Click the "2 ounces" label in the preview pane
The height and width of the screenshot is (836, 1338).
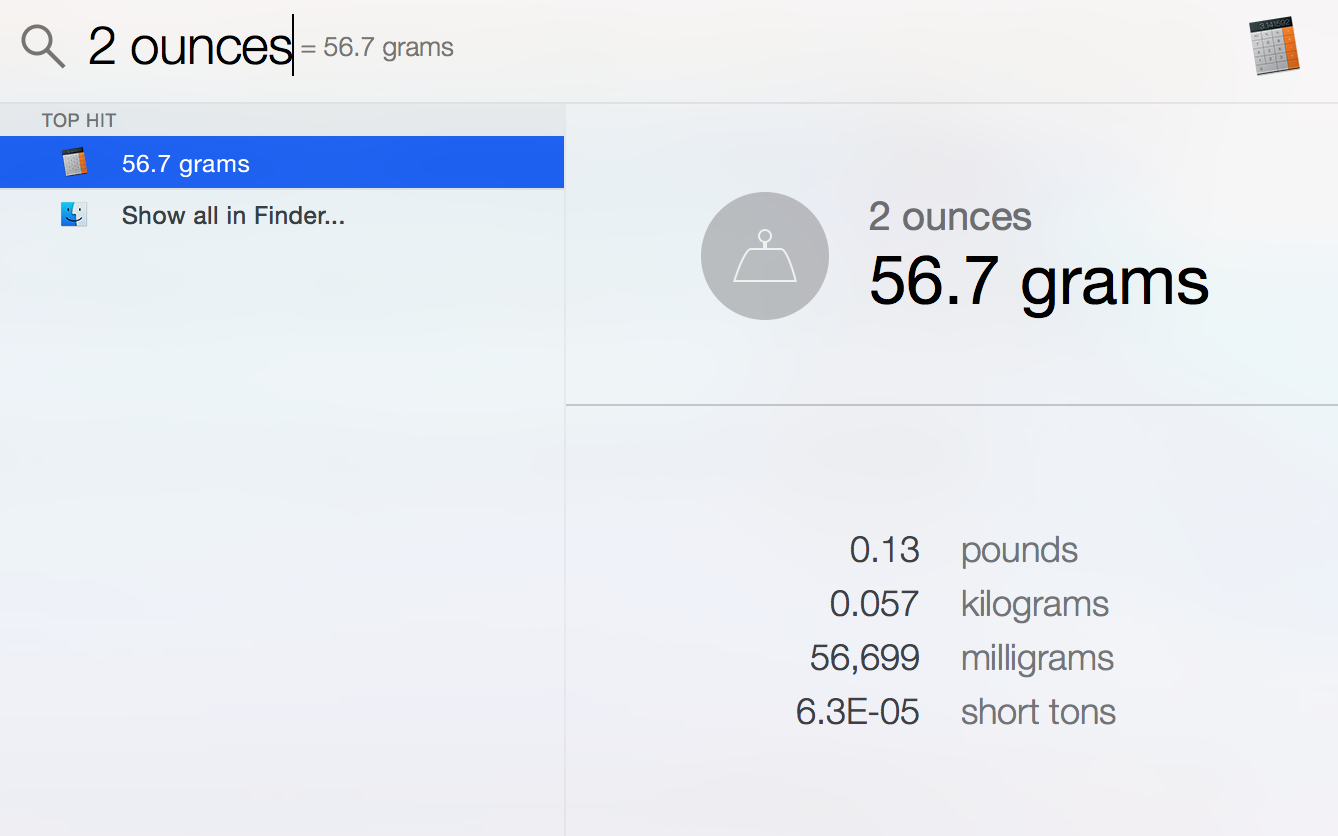click(x=950, y=217)
